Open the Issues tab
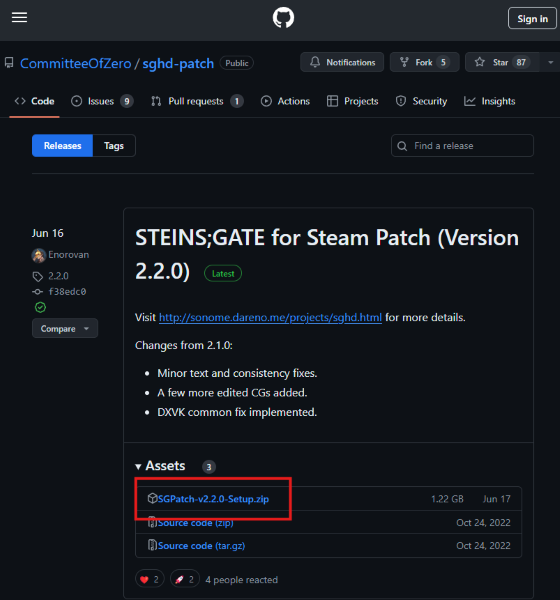Screen dimensions: 560x600 (102, 101)
